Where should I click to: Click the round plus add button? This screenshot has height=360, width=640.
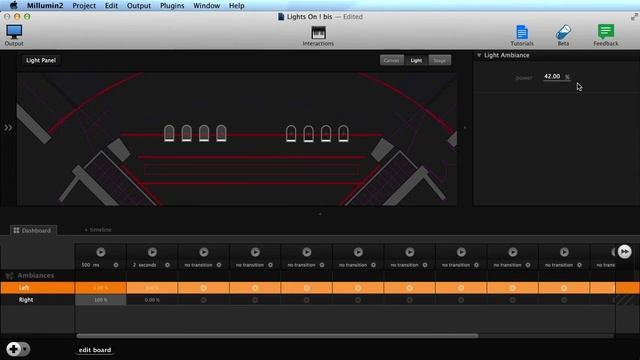[x=13, y=349]
